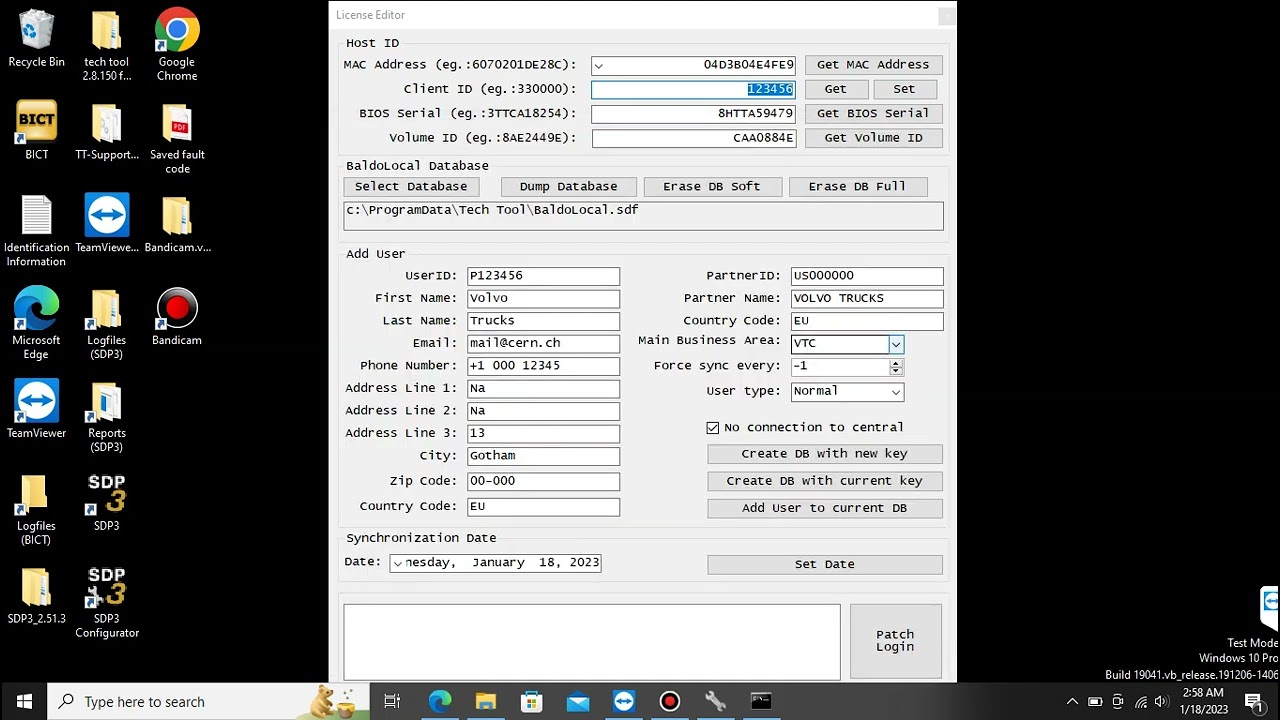Open the Reports (SDP3) folder
This screenshot has height=720, width=1280.
107,417
